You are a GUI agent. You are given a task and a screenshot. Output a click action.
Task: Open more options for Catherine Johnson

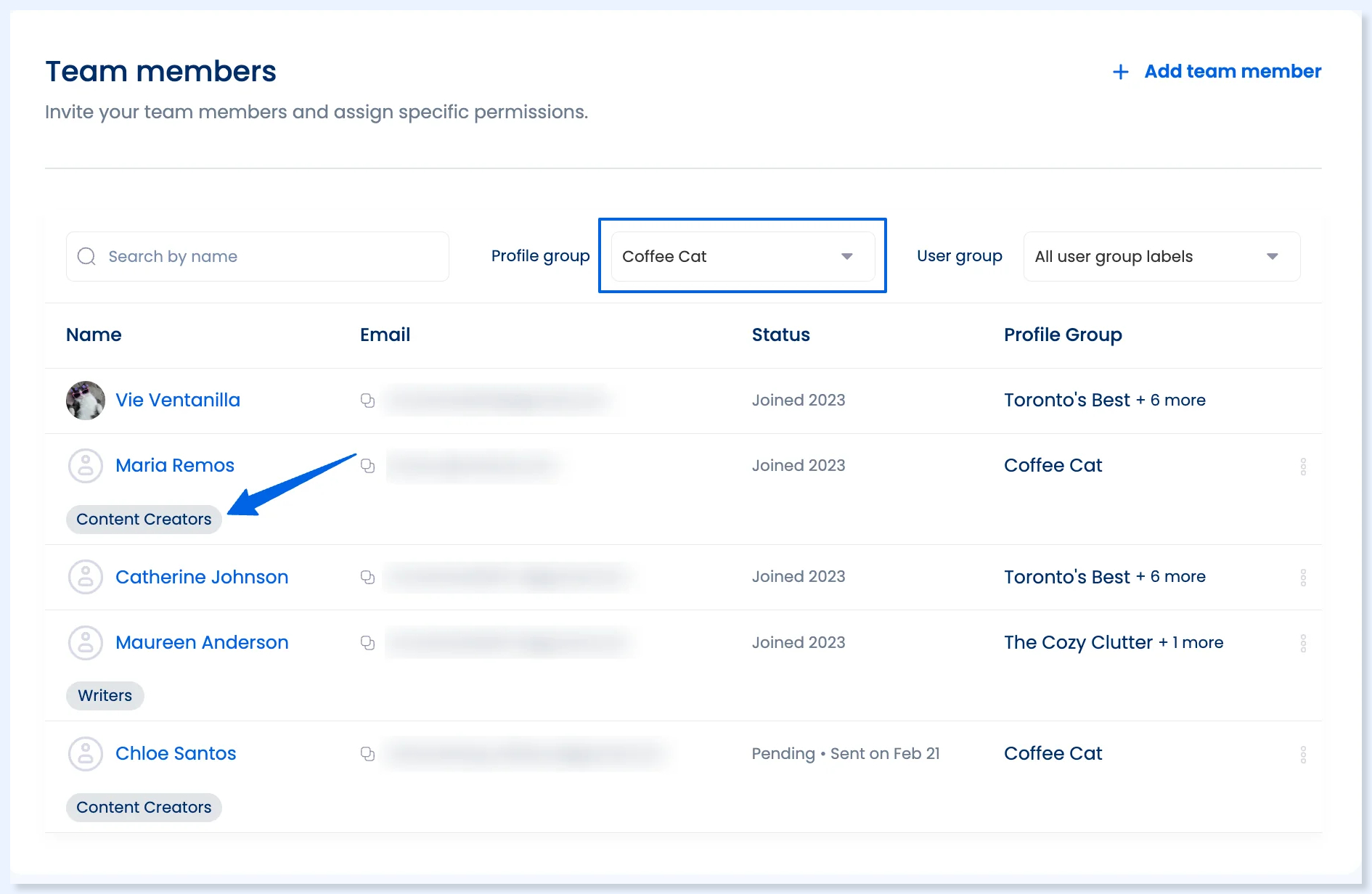click(1303, 578)
